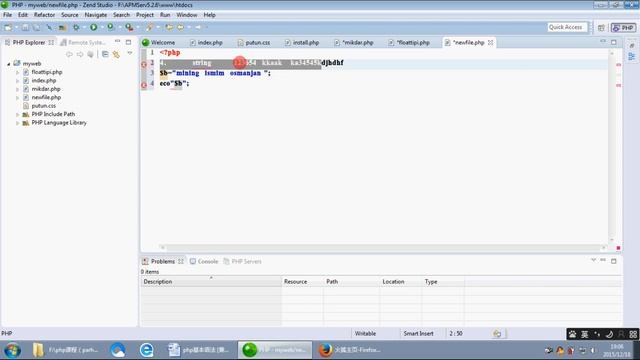Click the External Tools run icon
The image size is (640, 360).
point(129,27)
